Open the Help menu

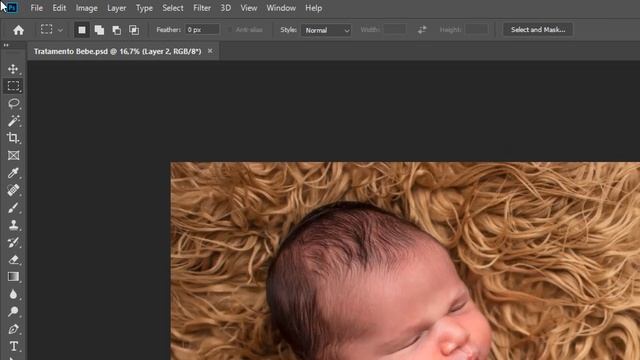coord(313,8)
